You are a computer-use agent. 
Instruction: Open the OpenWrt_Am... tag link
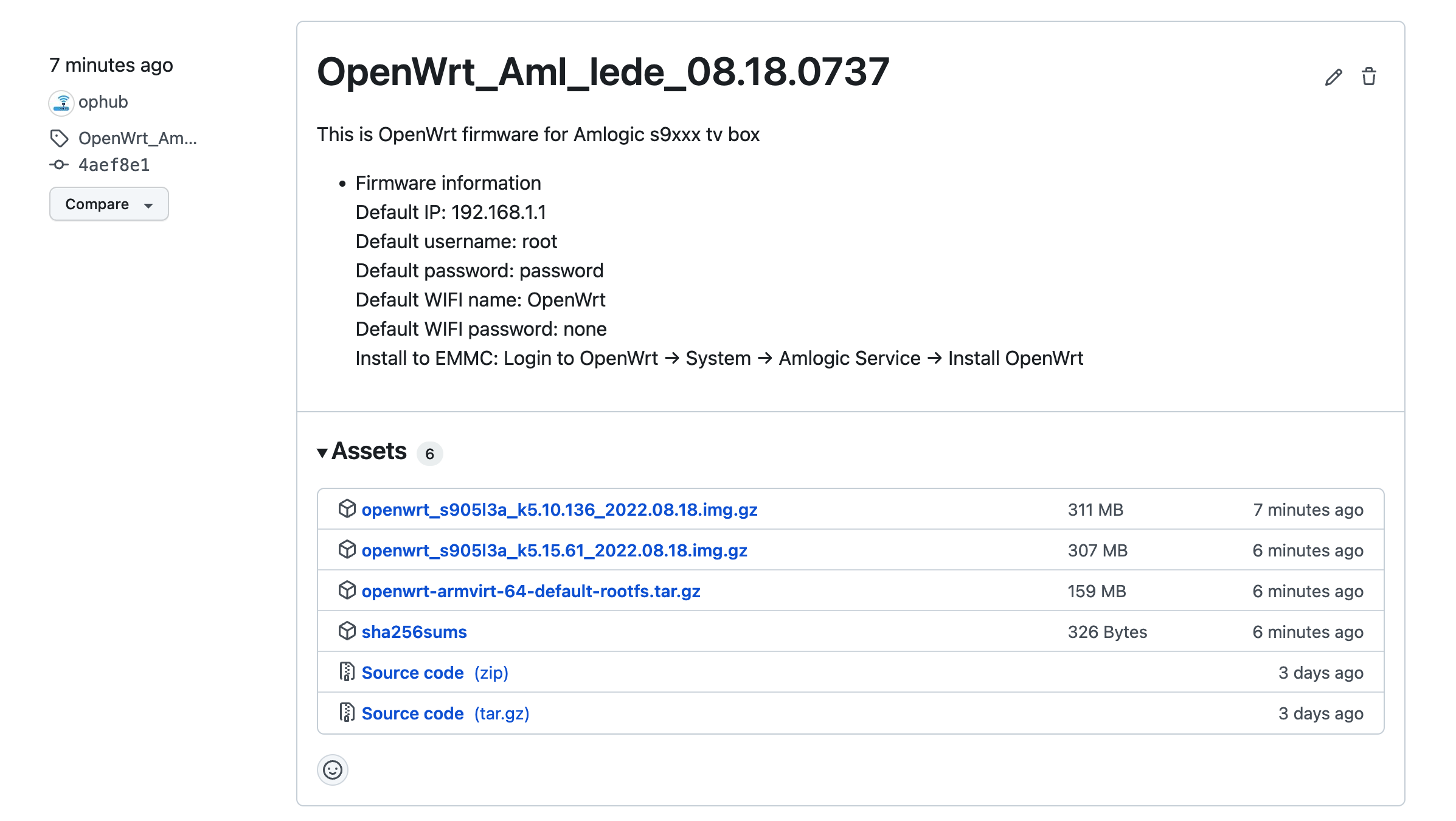(x=138, y=139)
